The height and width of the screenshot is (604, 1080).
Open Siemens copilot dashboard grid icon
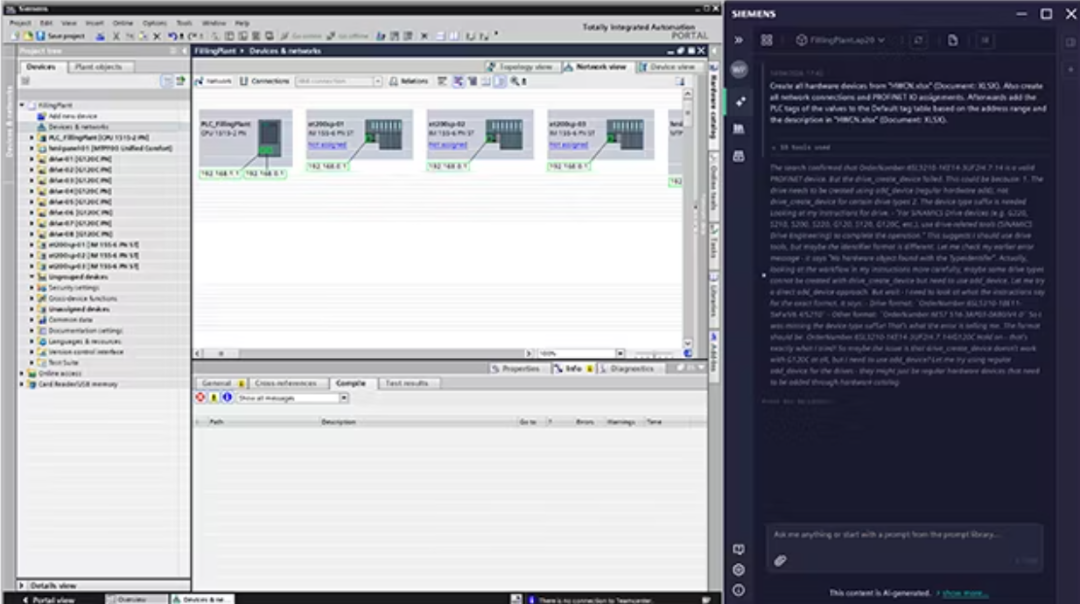tap(767, 40)
